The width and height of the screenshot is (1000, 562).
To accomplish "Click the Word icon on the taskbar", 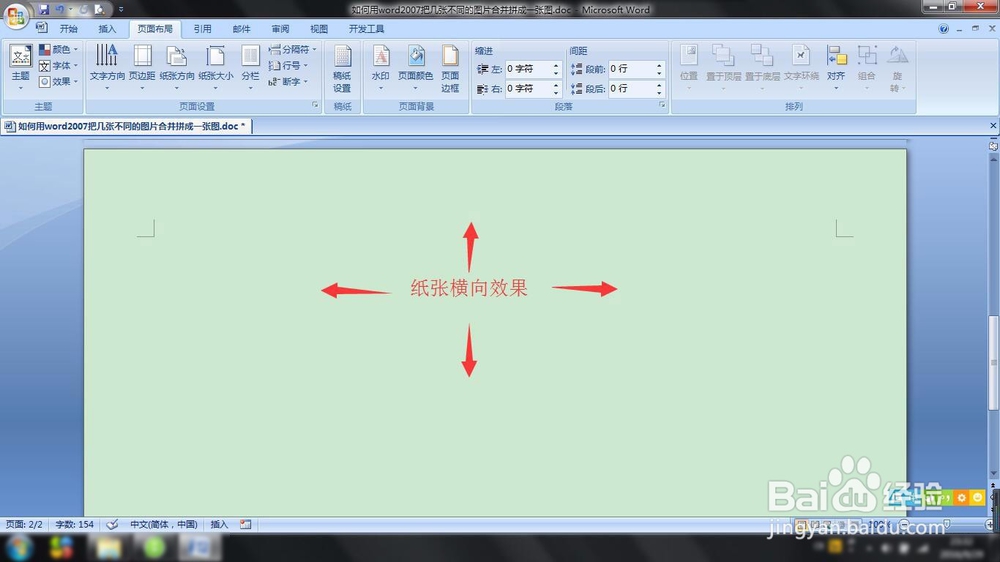I will pos(200,548).
